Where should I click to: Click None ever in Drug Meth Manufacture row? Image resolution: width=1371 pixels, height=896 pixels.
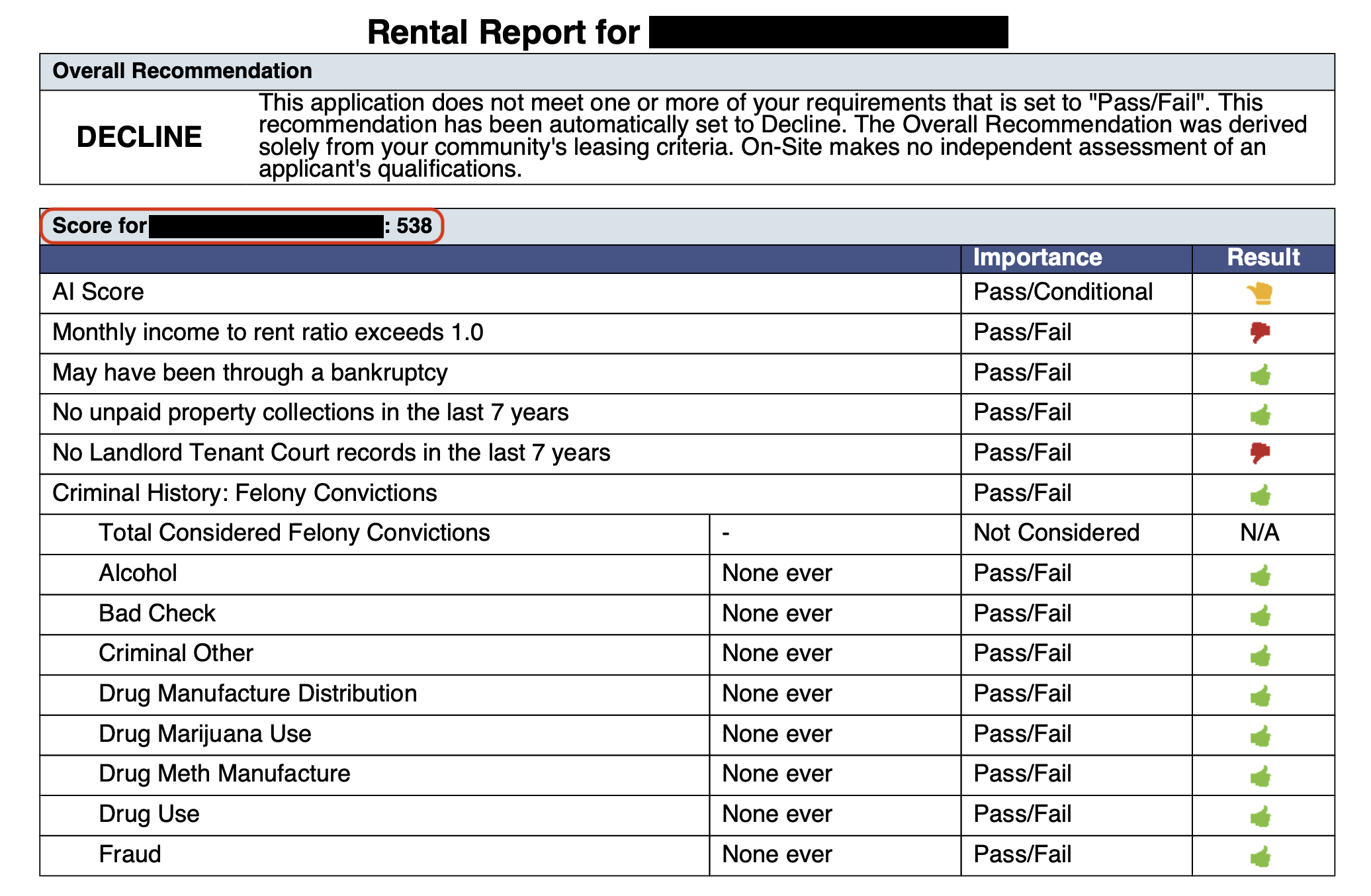pos(777,774)
